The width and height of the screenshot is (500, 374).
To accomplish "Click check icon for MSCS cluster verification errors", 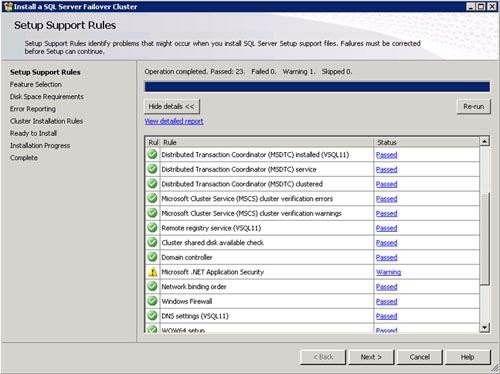I will [x=152, y=198].
